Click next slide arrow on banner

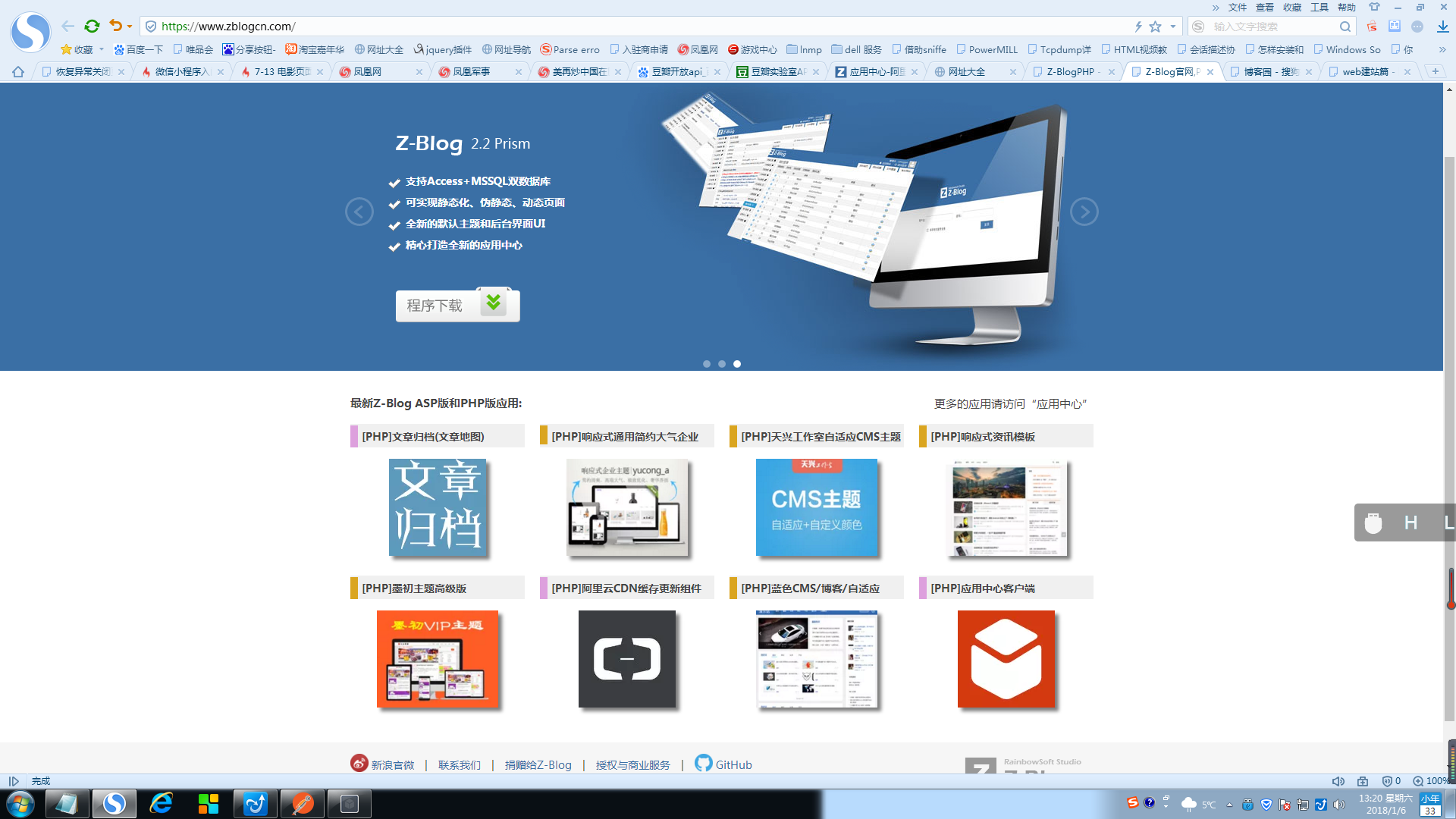pyautogui.click(x=1084, y=212)
